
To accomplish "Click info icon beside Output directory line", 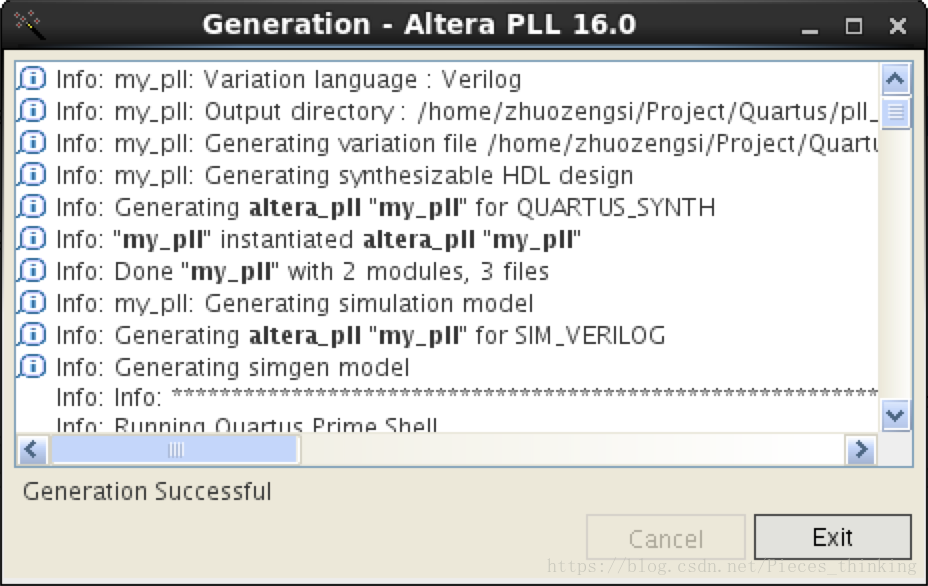I will [31, 111].
